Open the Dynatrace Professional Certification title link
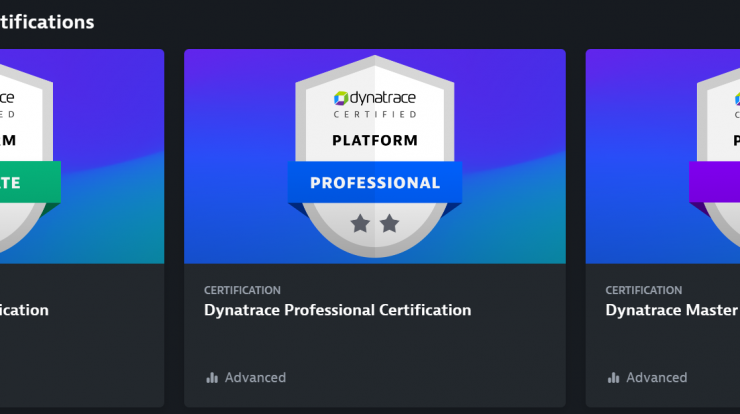This screenshot has width=740, height=414. (337, 310)
